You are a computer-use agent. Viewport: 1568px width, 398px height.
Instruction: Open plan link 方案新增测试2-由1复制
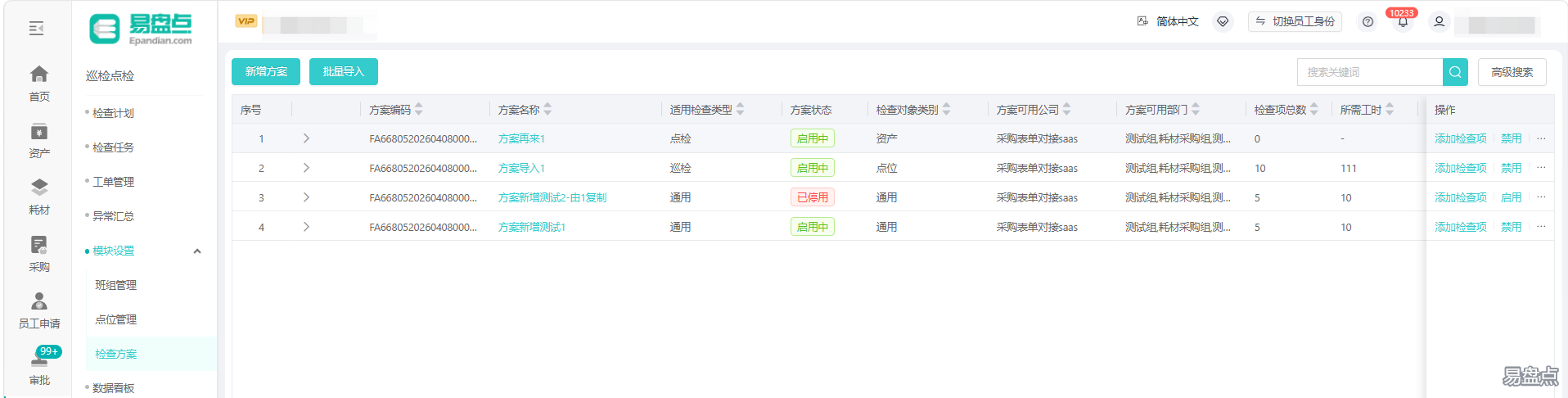click(552, 197)
